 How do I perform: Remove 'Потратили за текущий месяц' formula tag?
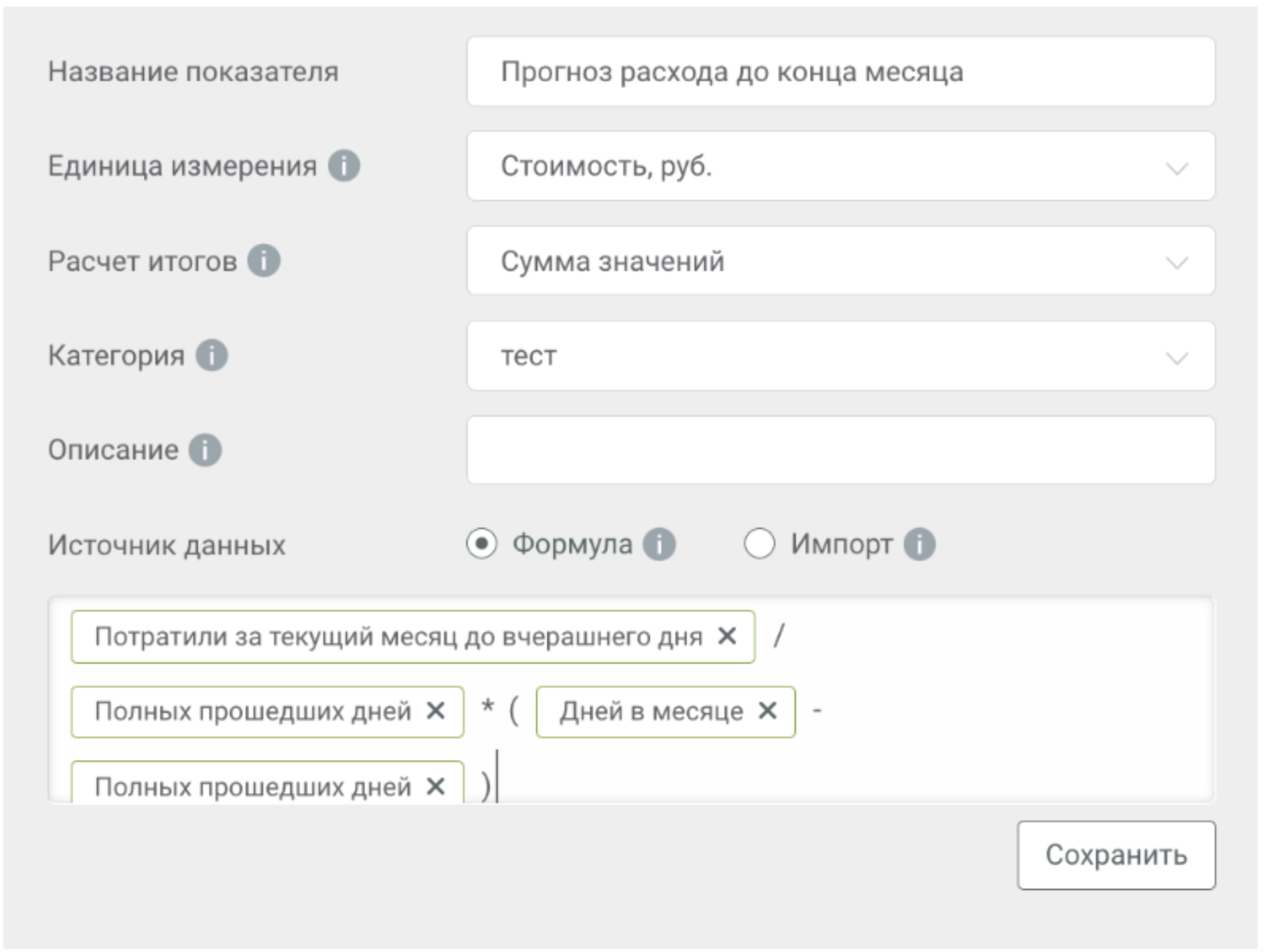pos(727,636)
